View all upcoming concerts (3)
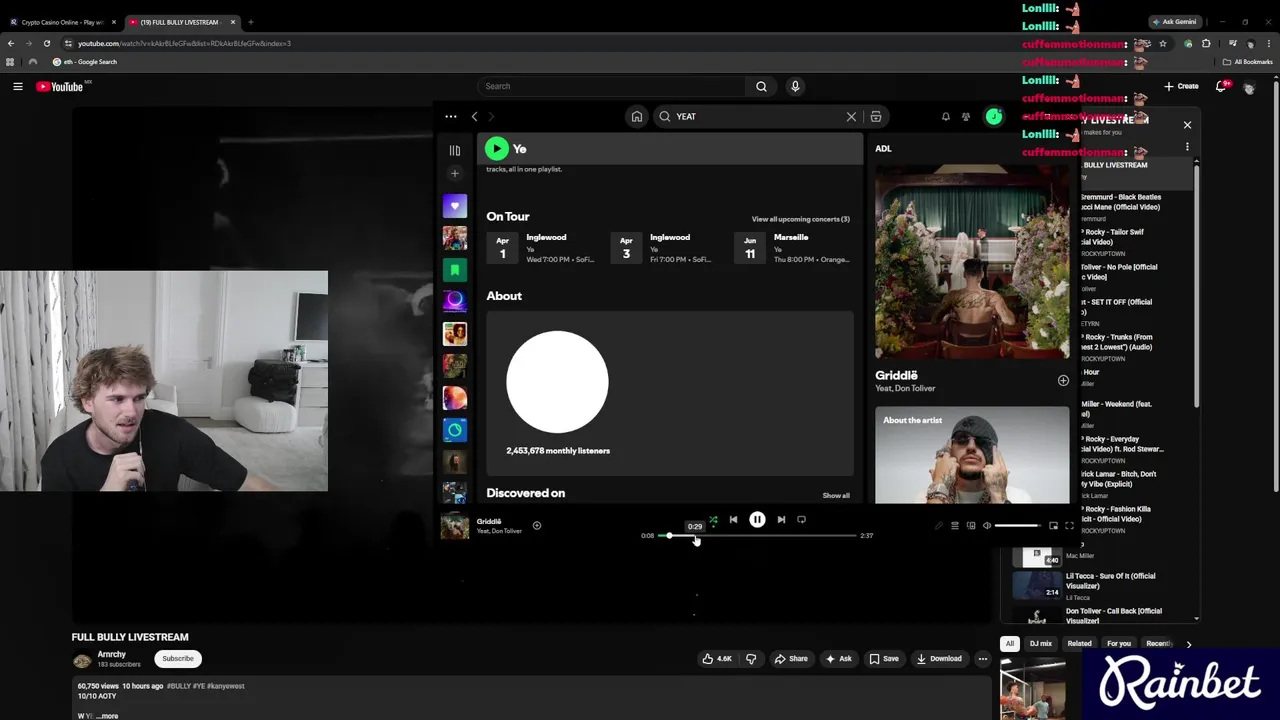The image size is (1280, 720). coord(800,219)
